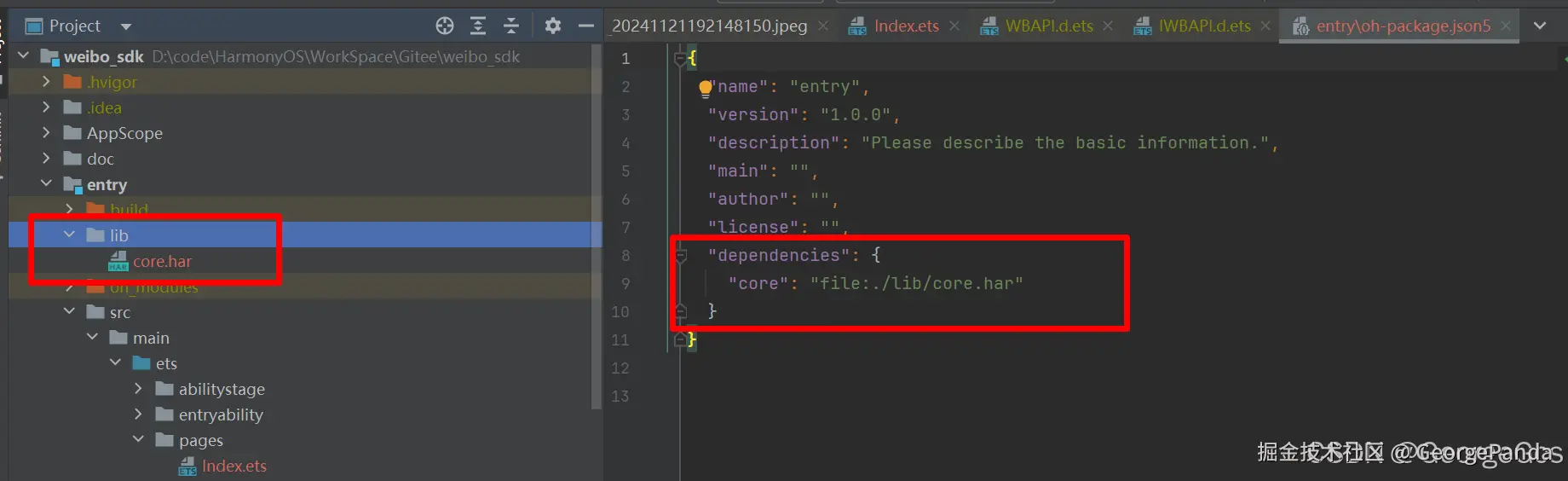The image size is (1568, 481).
Task: Collapse the entry module
Action: 46,183
